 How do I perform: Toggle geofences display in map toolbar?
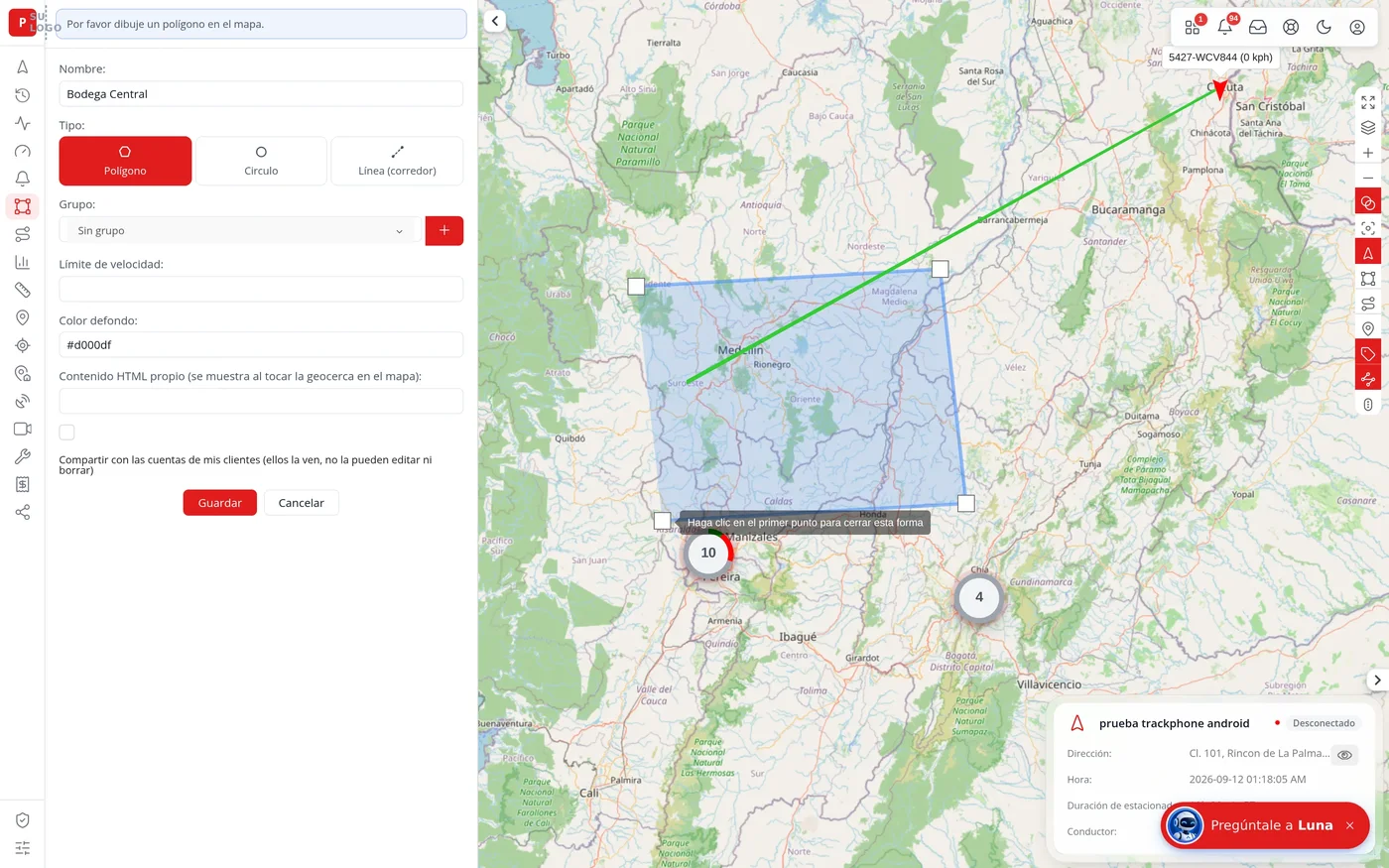1368,279
